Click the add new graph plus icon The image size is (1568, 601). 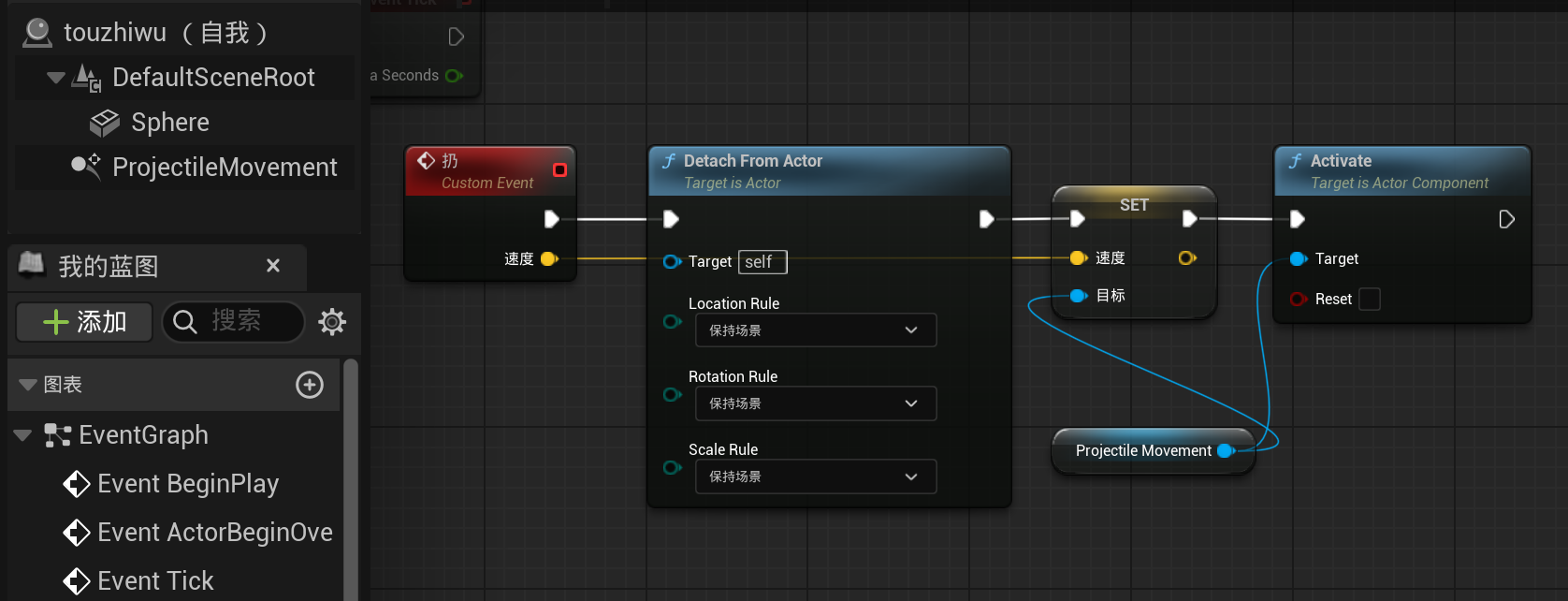click(310, 385)
